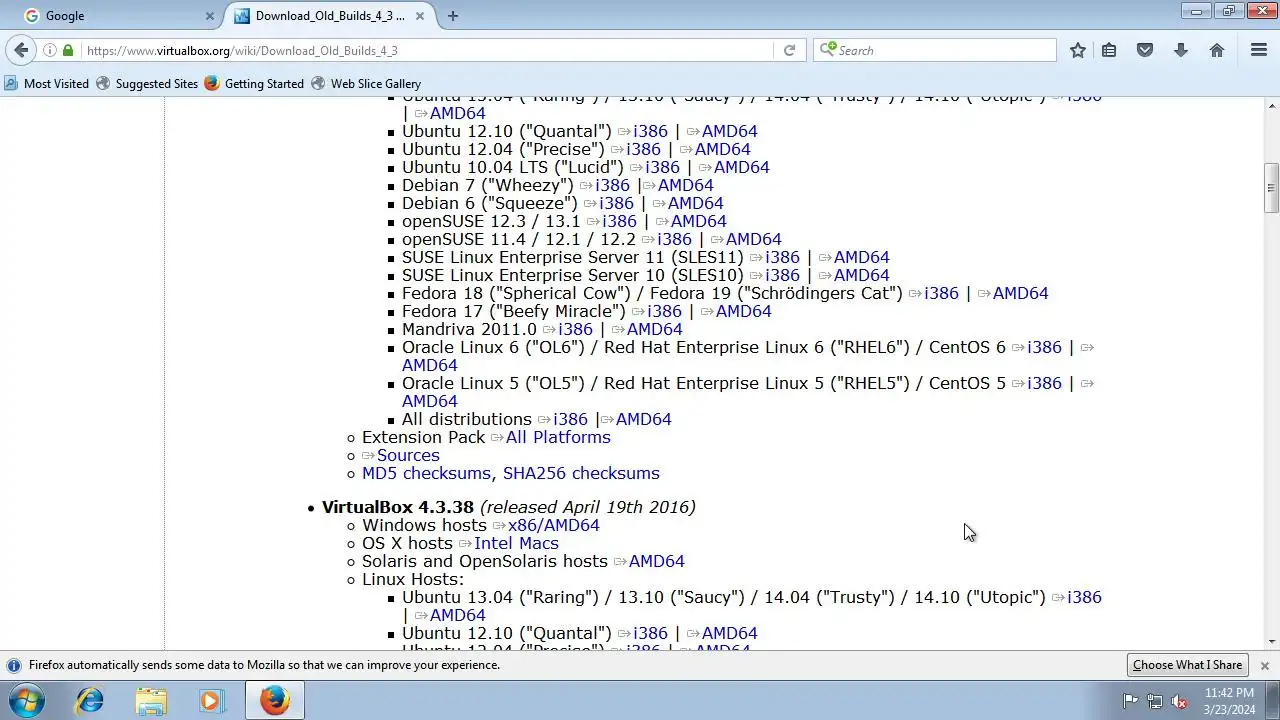Screen dimensions: 1280x720
Task: Open SLES10 i386 download link
Action: pyautogui.click(x=782, y=275)
